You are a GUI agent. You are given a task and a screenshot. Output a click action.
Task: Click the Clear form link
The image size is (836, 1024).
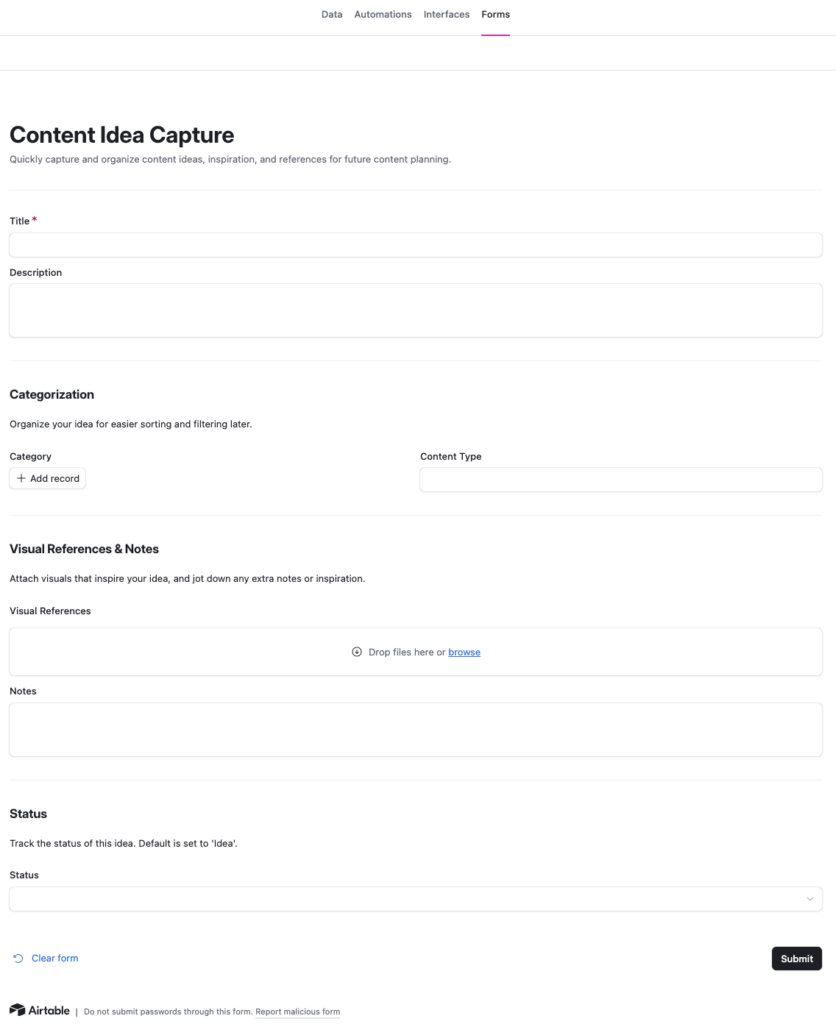pos(55,958)
